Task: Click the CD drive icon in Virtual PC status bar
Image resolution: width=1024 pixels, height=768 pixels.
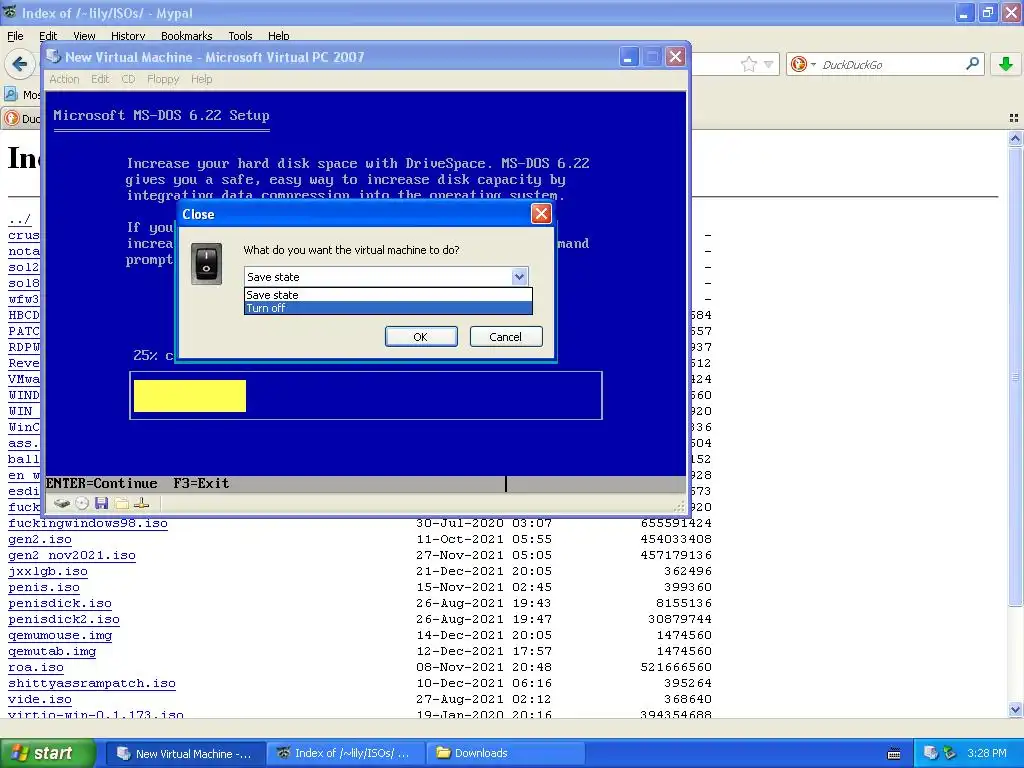Action: (82, 503)
